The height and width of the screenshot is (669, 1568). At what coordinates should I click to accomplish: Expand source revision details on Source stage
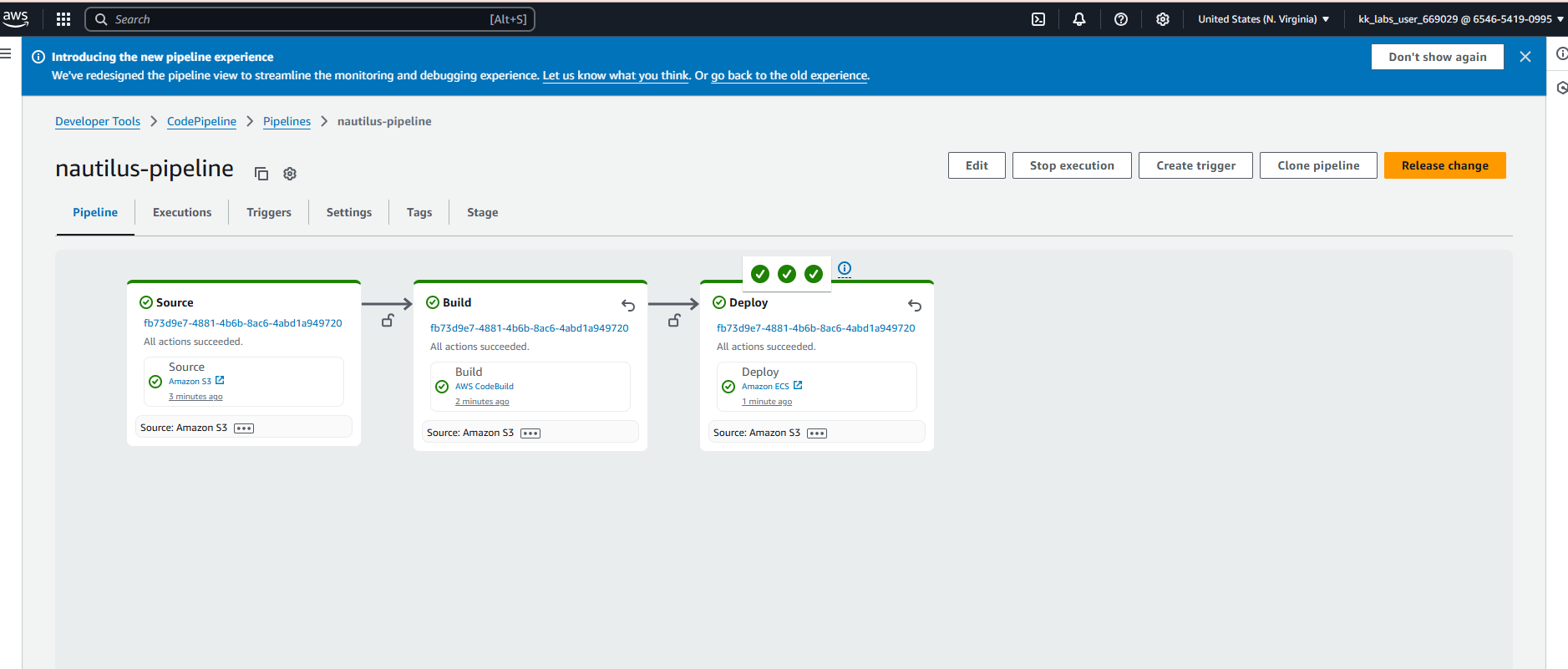[244, 428]
